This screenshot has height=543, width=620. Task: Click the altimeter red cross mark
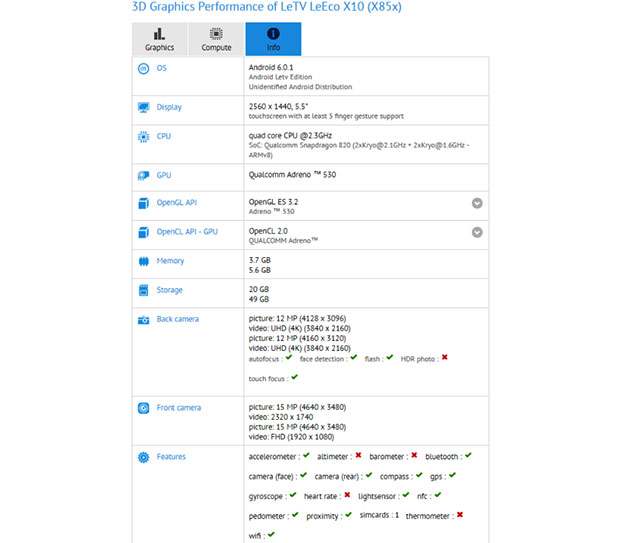[x=358, y=456]
